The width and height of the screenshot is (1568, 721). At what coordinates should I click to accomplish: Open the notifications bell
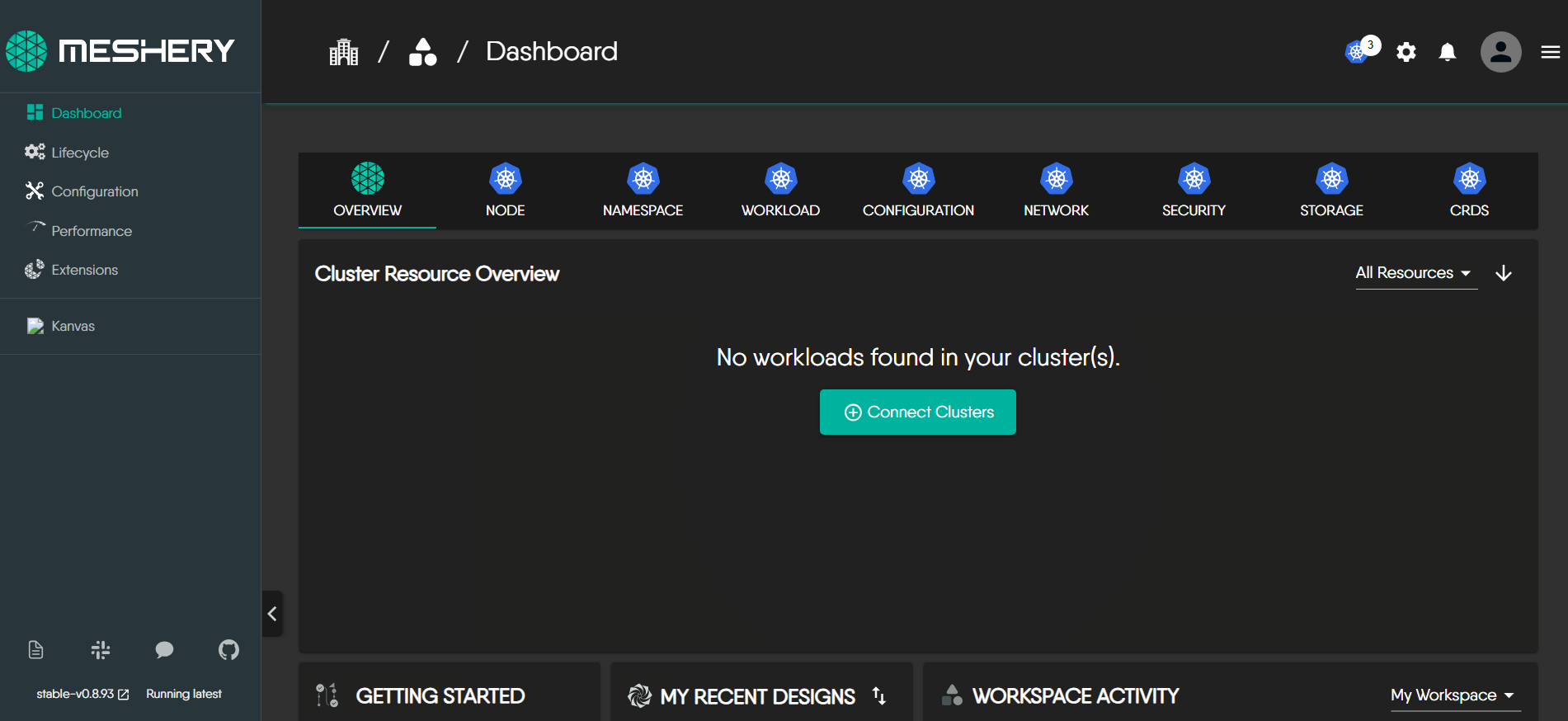click(1448, 52)
